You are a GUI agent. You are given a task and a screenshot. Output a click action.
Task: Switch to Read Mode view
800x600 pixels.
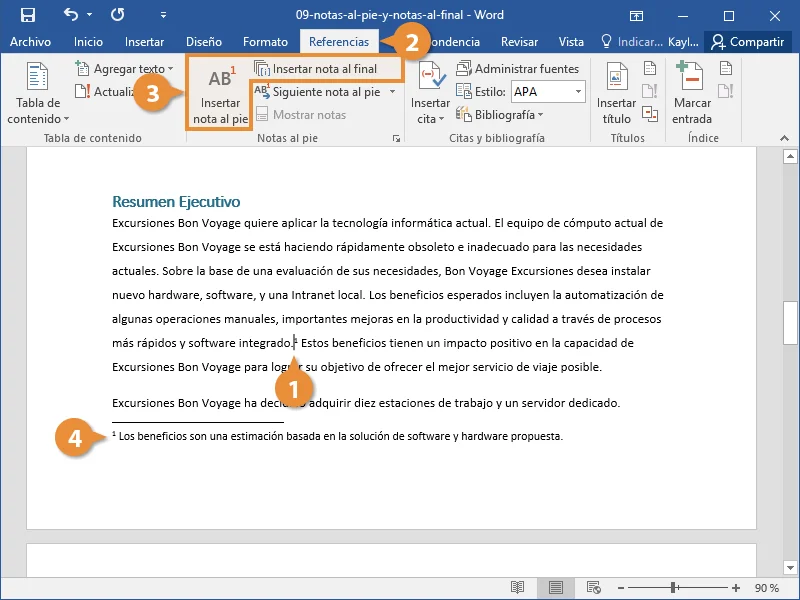point(517,588)
